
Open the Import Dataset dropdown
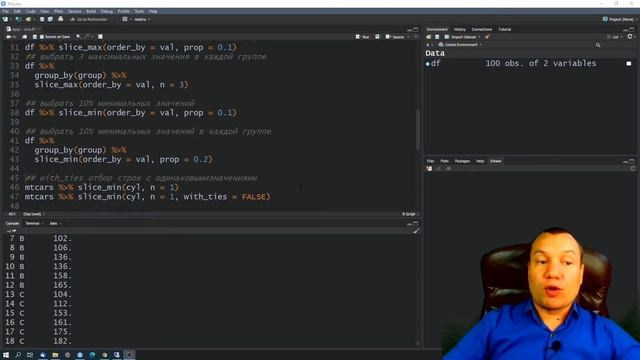462,37
